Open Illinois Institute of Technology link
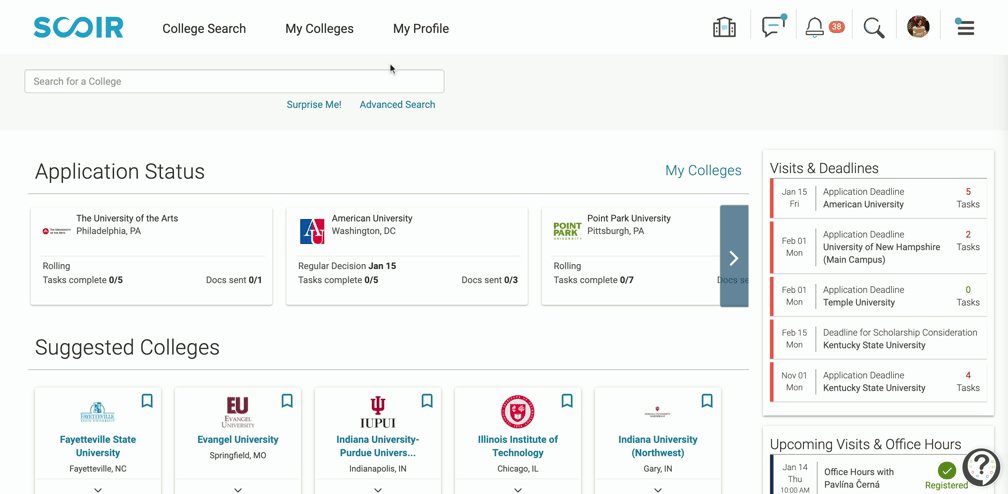The height and width of the screenshot is (494, 1008). coord(518,446)
